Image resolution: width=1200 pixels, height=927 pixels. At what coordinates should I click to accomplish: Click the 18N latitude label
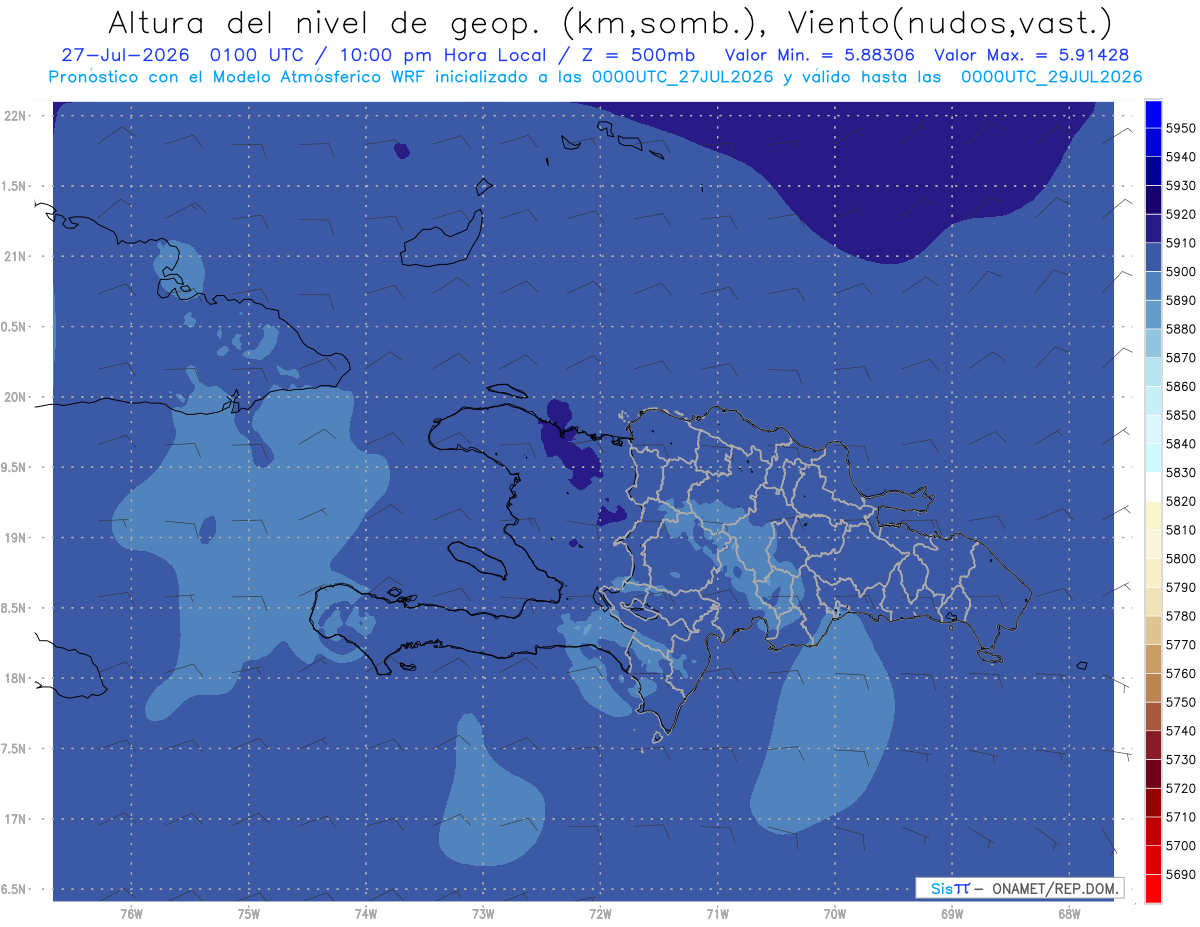[16, 678]
